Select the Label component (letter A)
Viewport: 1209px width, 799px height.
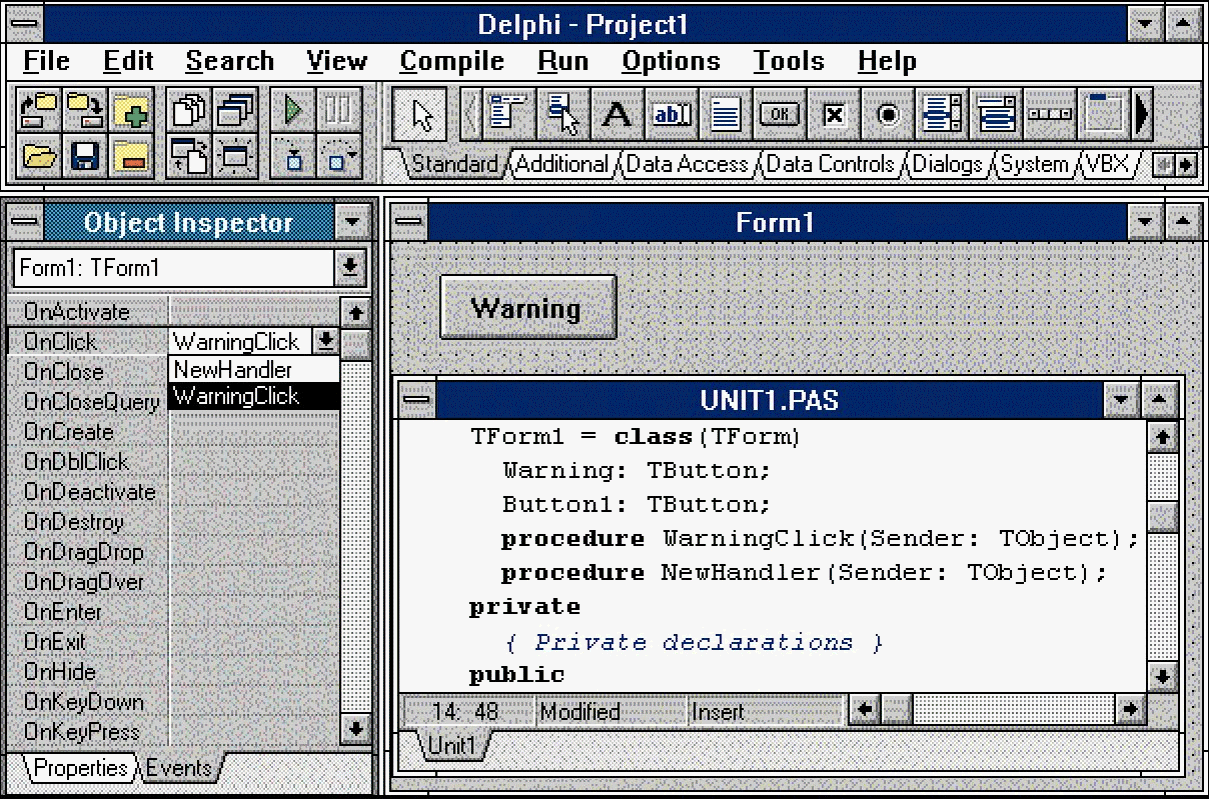616,115
